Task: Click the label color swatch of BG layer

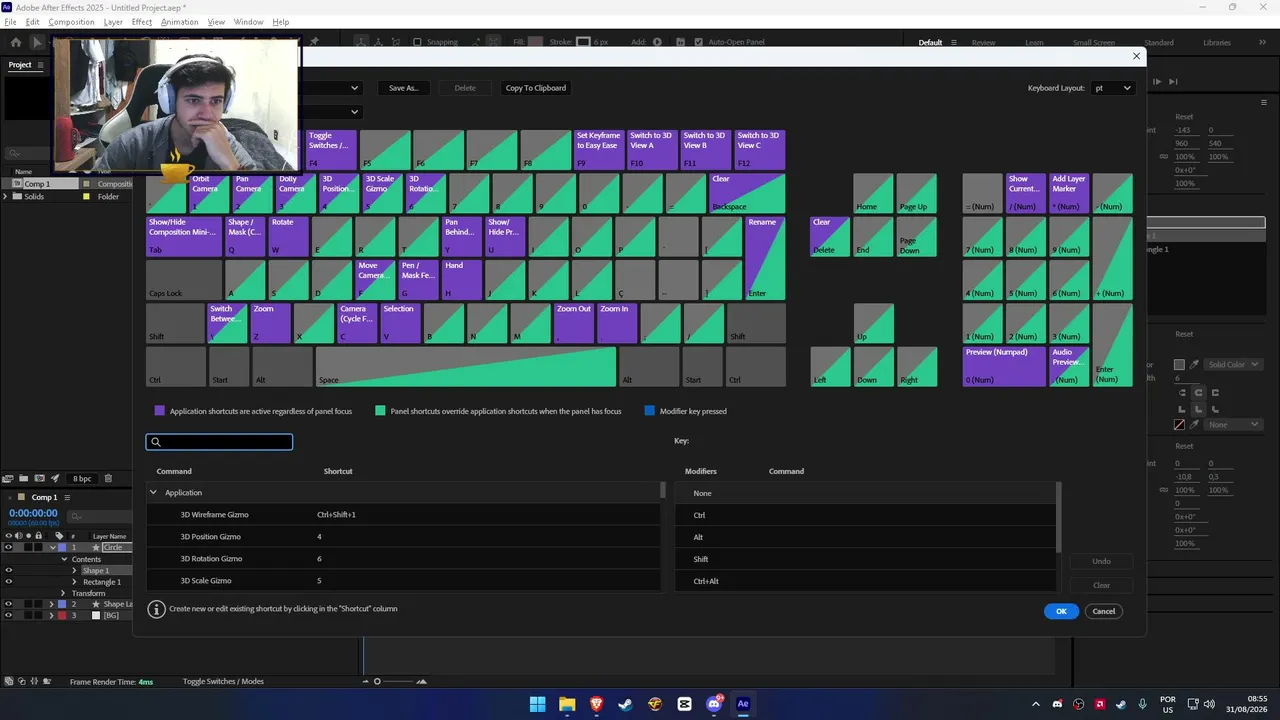Action: (61, 615)
